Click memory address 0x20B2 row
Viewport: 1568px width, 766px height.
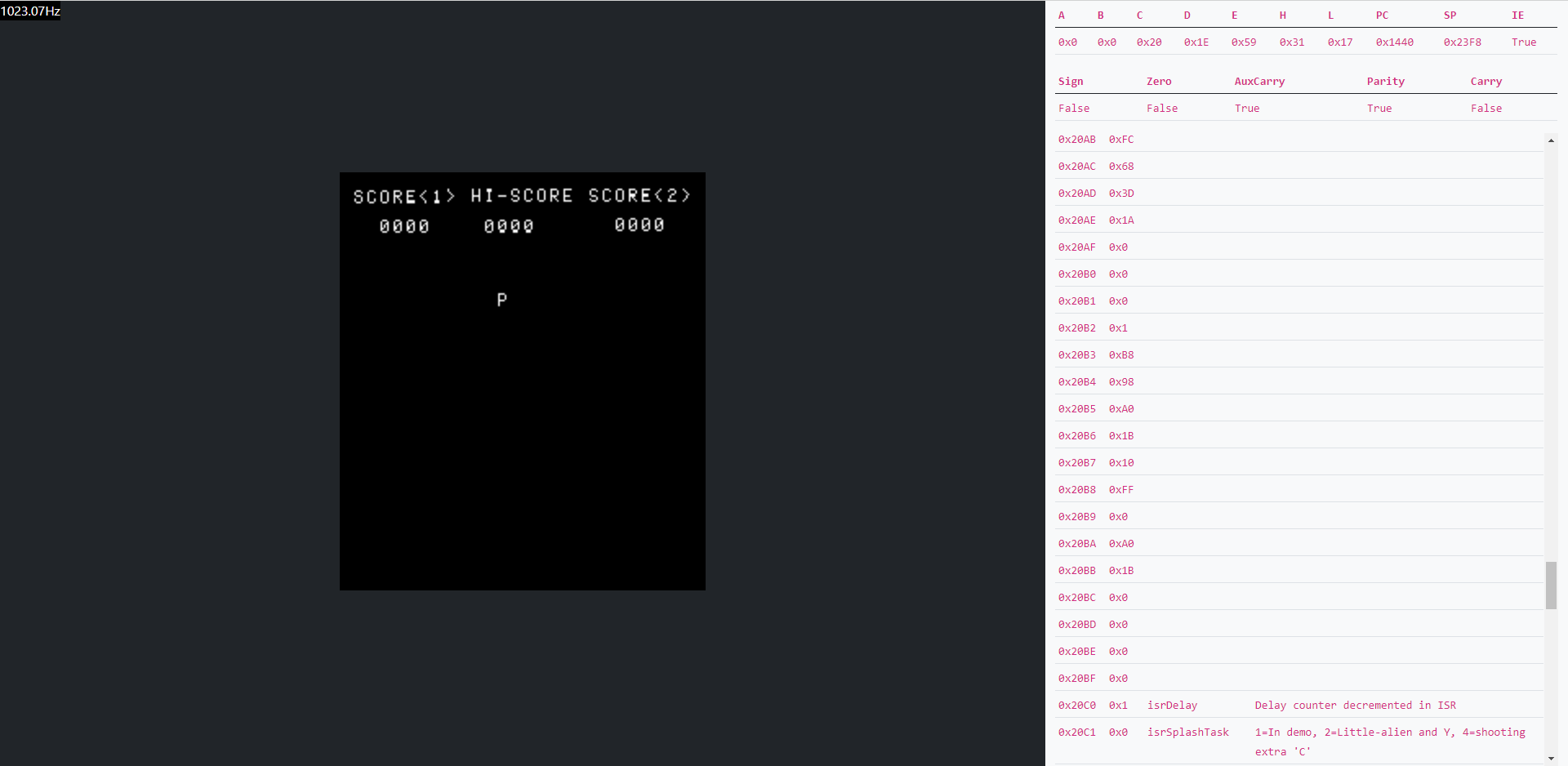pos(1299,328)
